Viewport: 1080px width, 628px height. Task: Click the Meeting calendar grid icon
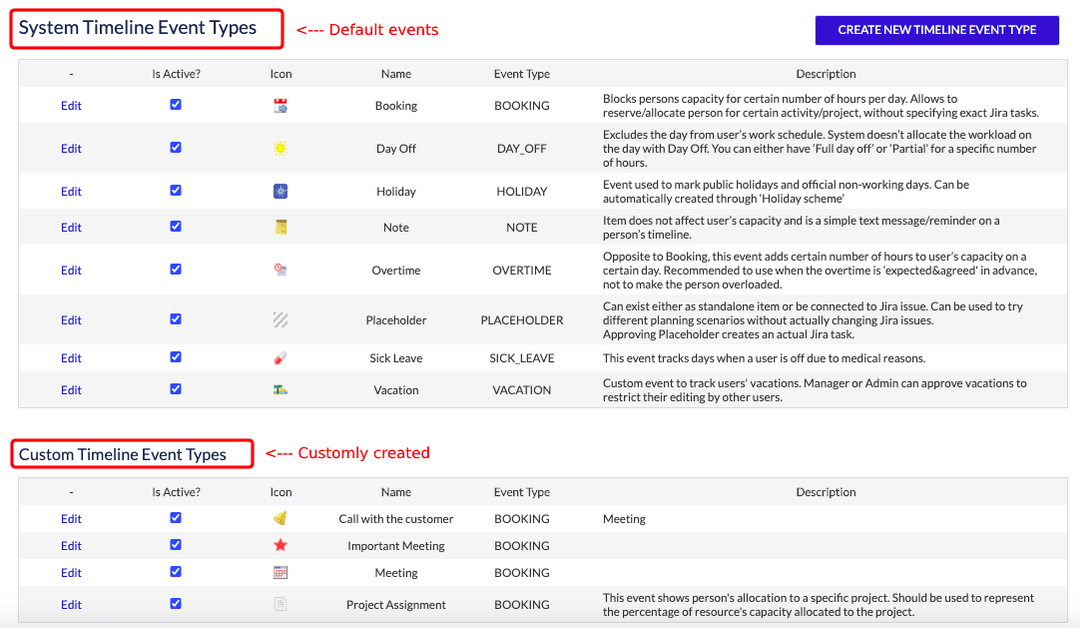[280, 572]
